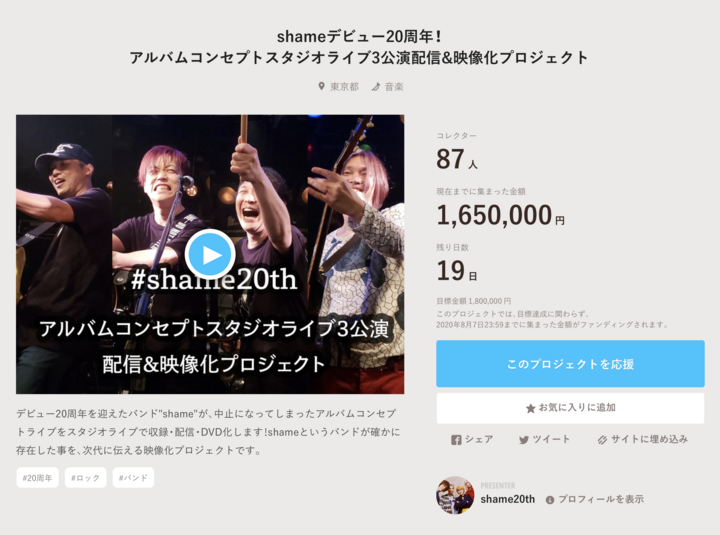Click the シェア share link
The height and width of the screenshot is (535, 720).
[x=479, y=439]
